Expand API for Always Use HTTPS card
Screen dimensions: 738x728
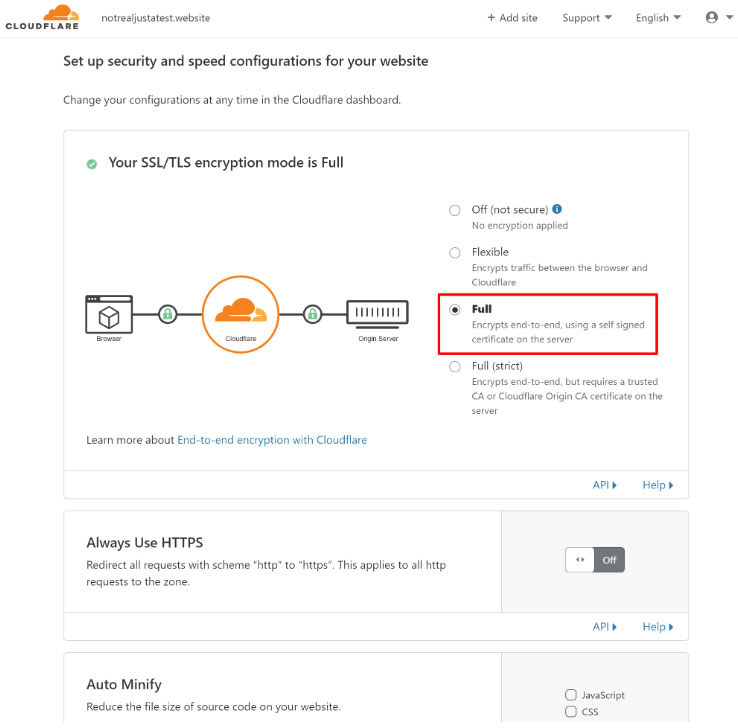point(604,626)
